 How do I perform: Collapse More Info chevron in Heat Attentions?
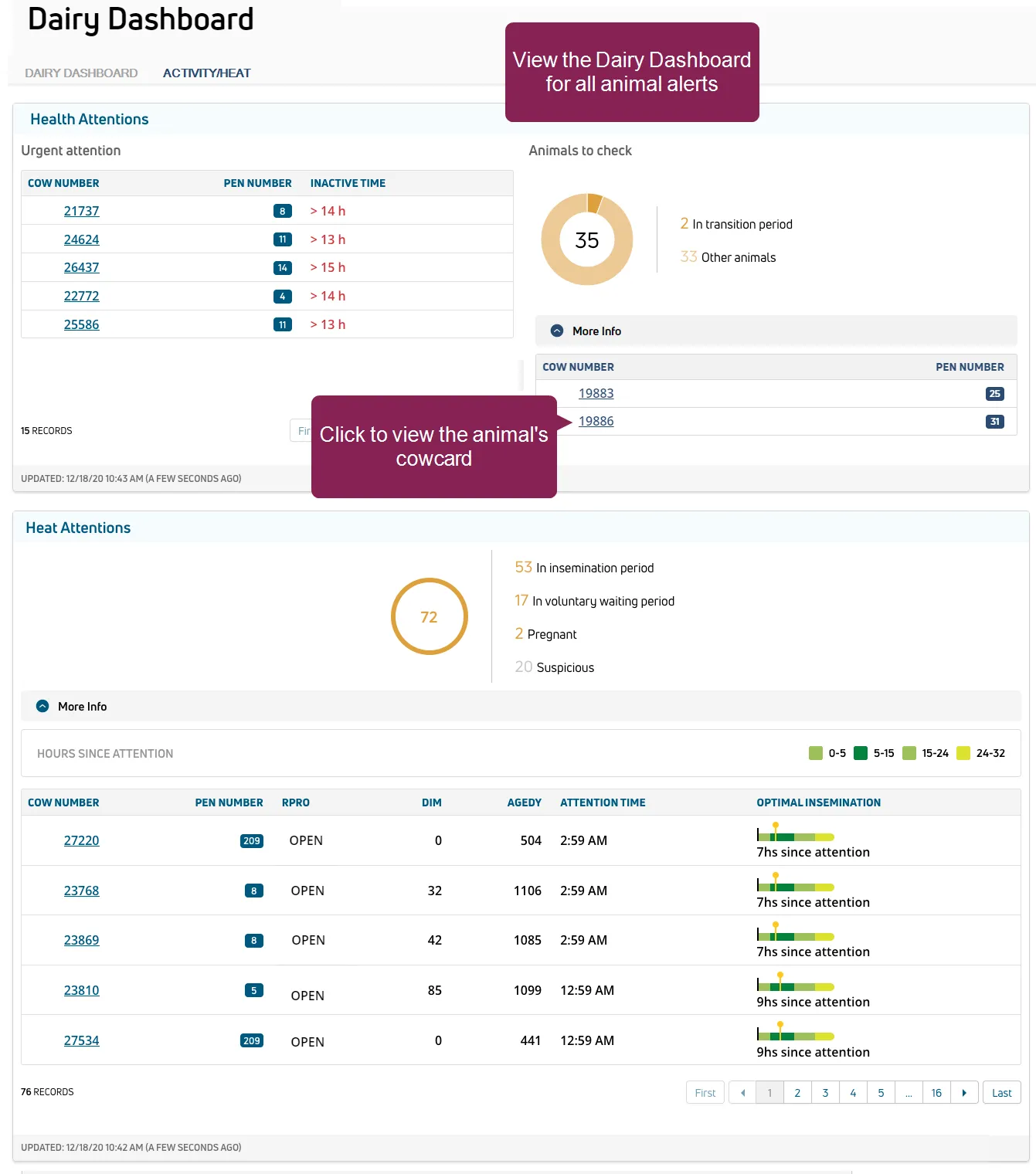pos(42,706)
